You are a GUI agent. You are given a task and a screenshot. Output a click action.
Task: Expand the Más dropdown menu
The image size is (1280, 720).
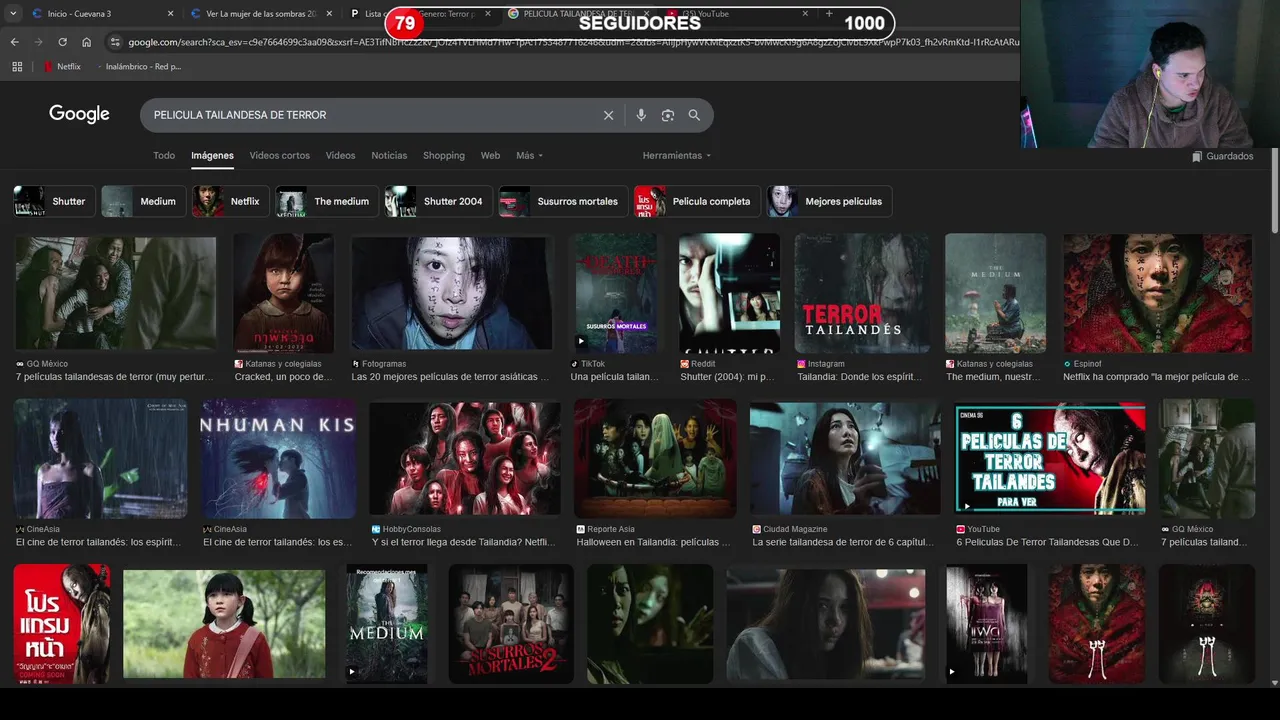click(529, 155)
